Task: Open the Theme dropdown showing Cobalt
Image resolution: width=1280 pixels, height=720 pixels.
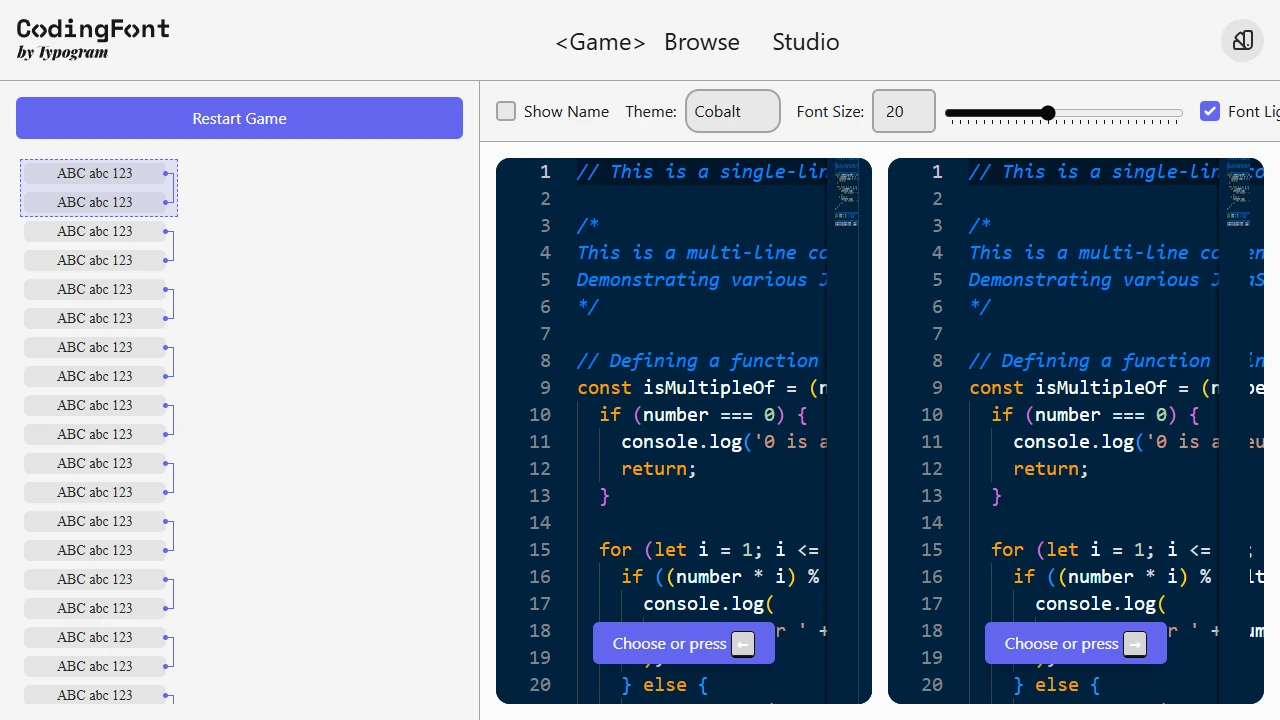Action: tap(732, 111)
